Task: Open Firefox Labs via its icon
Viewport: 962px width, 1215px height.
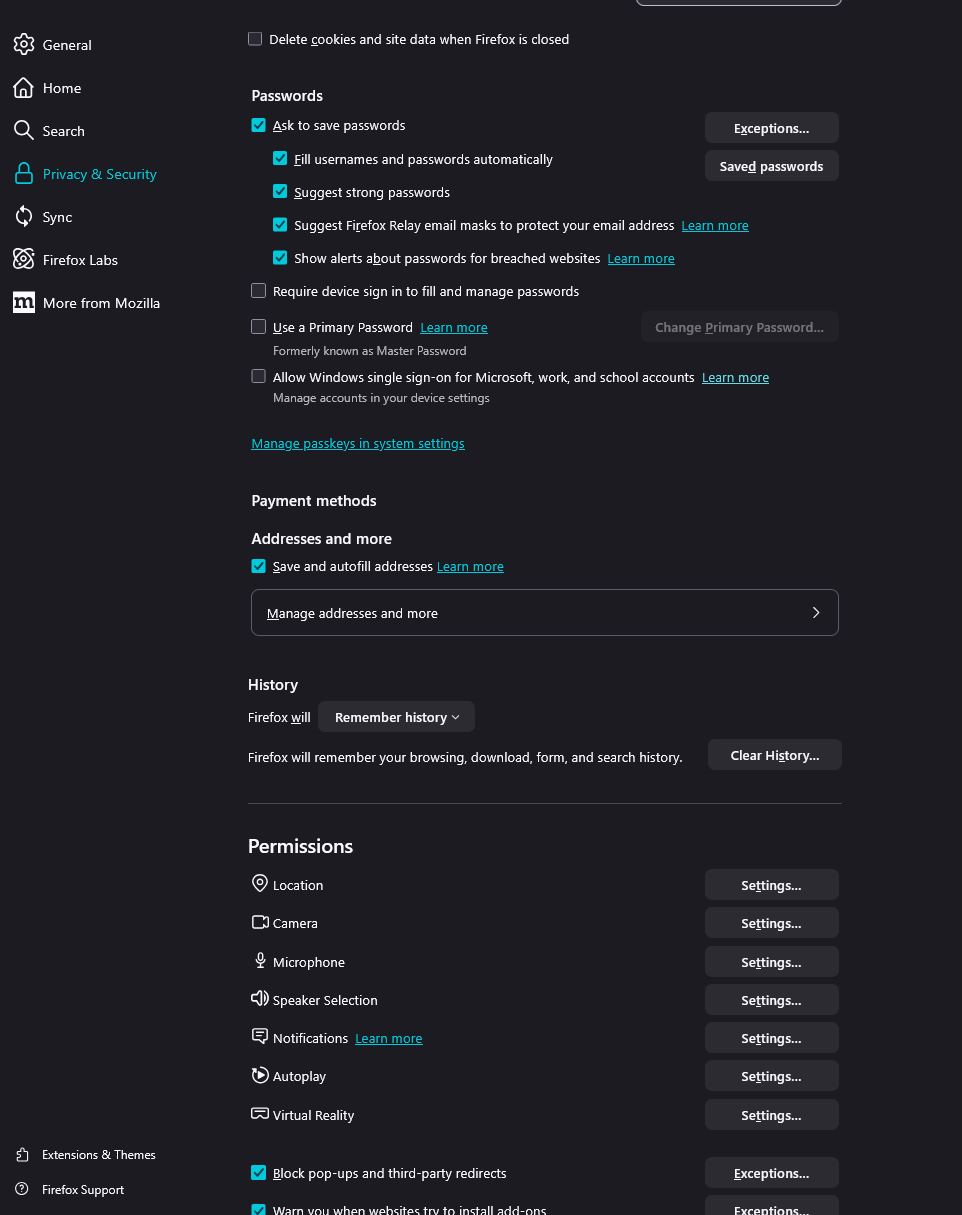Action: (x=24, y=260)
